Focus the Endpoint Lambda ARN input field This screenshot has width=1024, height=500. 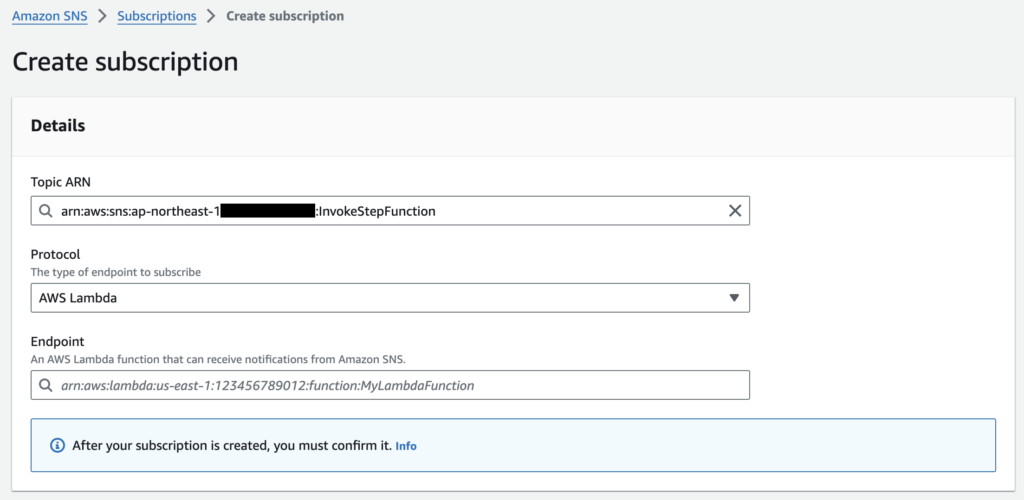click(x=390, y=385)
